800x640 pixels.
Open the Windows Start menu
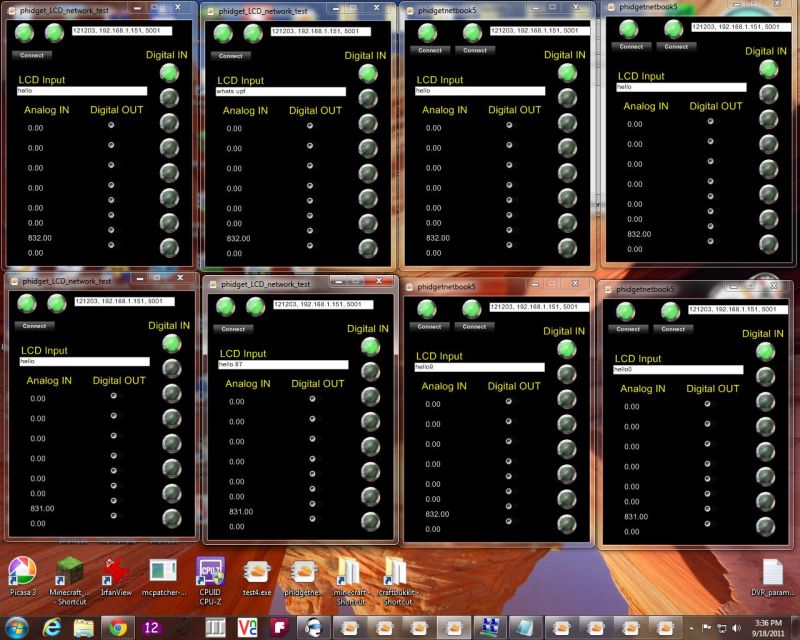[x=16, y=629]
